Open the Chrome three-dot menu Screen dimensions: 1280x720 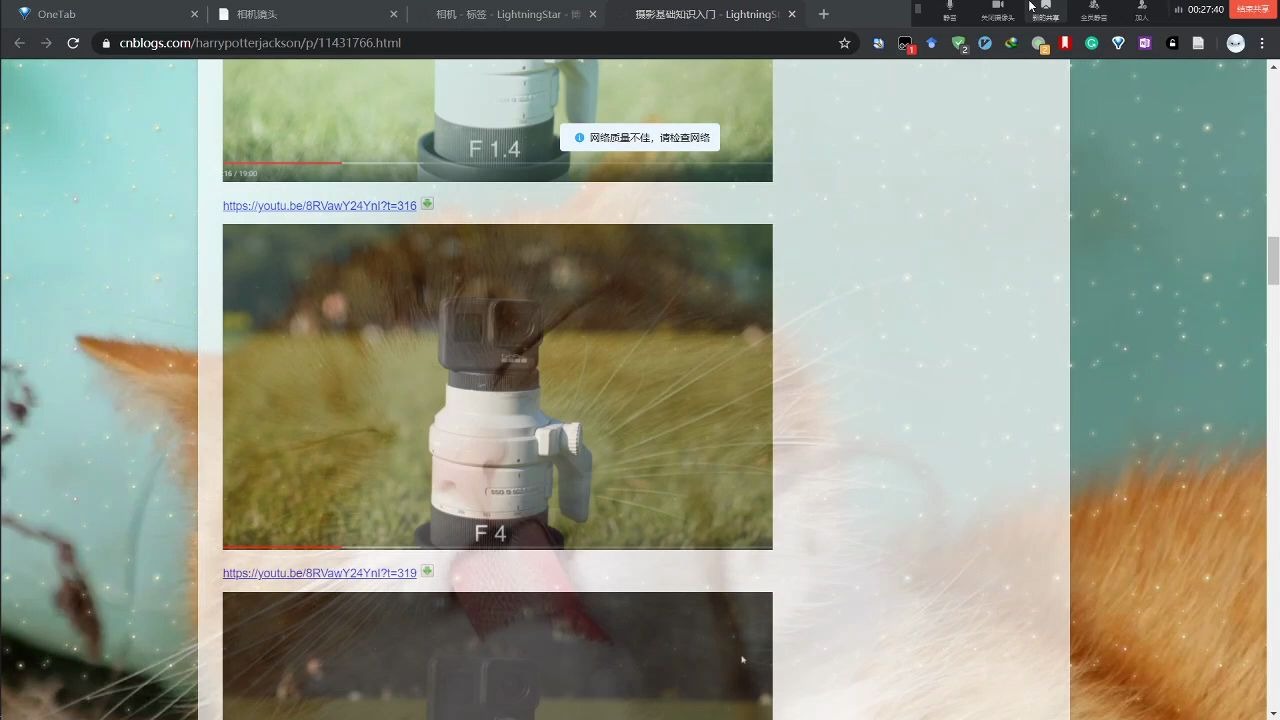tap(1262, 43)
